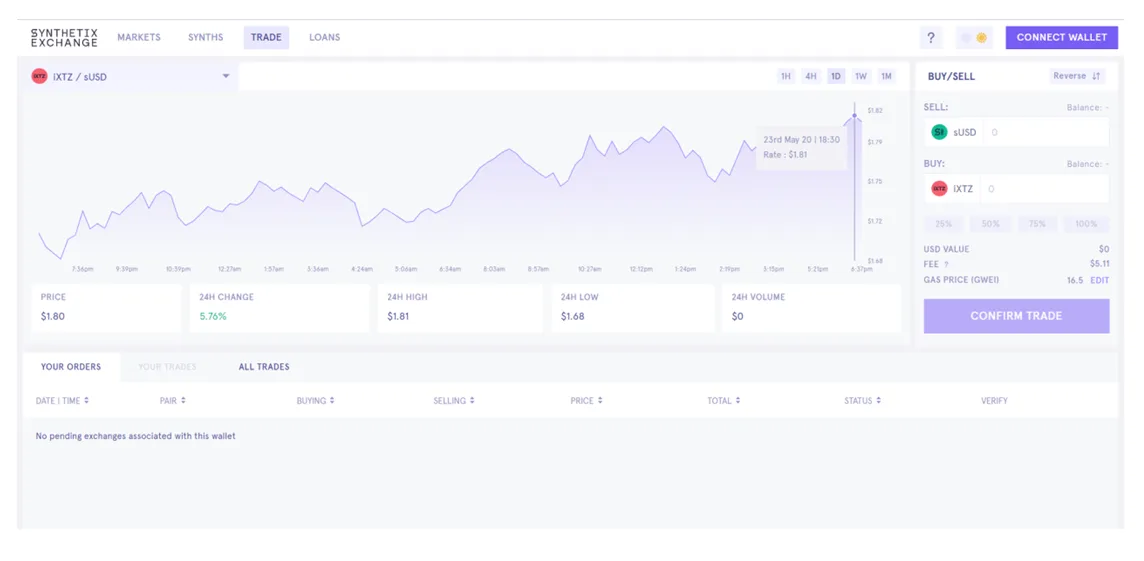The width and height of the screenshot is (1144, 561).
Task: Click the Confirm Trade button
Action: 1016,316
